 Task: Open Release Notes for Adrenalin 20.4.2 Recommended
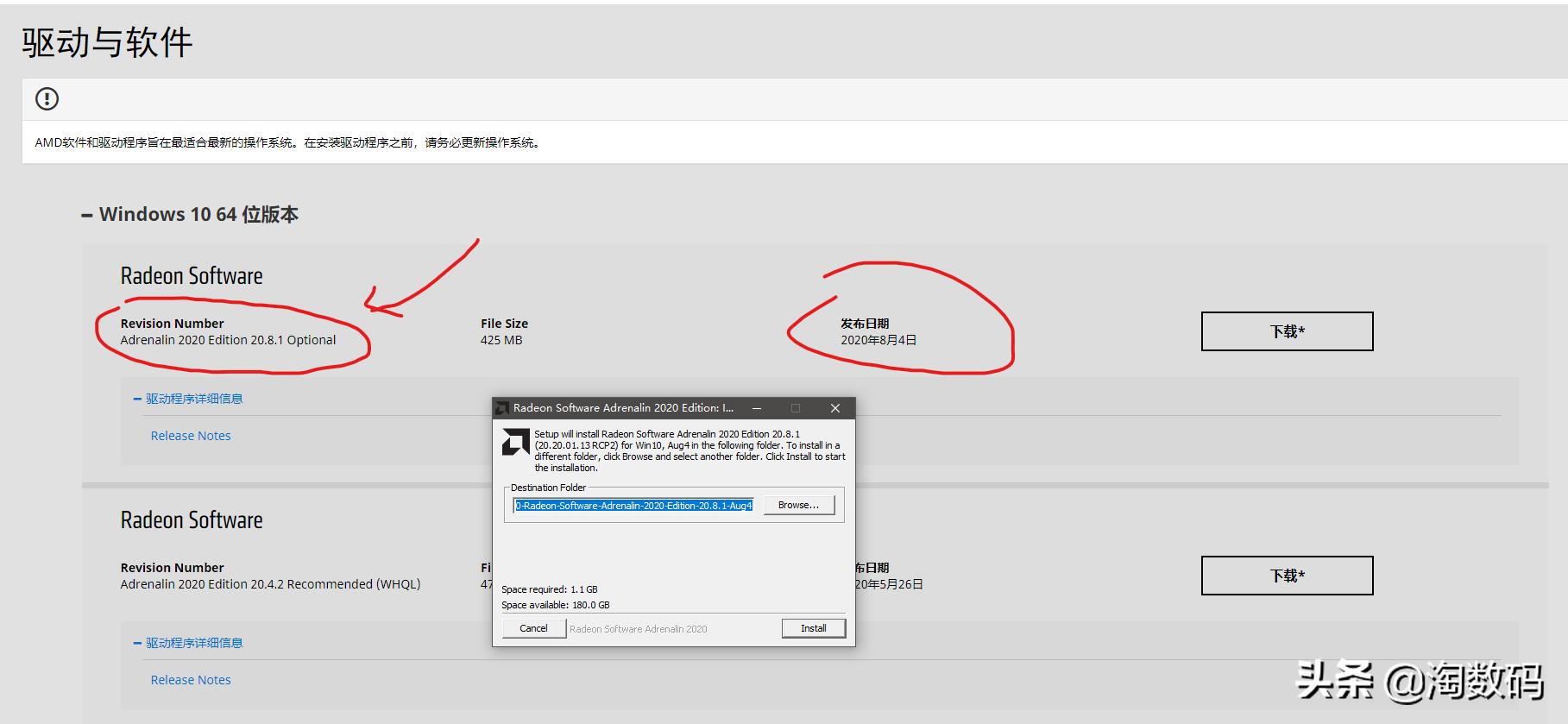coord(191,680)
